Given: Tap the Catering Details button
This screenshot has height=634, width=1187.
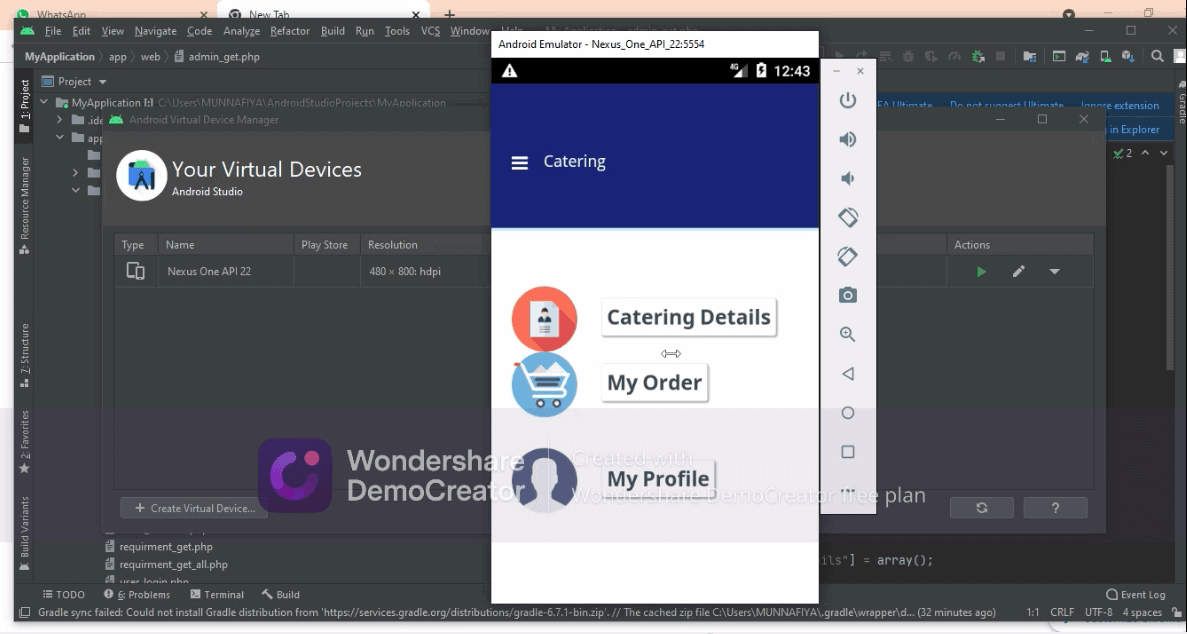Looking at the screenshot, I should [688, 318].
